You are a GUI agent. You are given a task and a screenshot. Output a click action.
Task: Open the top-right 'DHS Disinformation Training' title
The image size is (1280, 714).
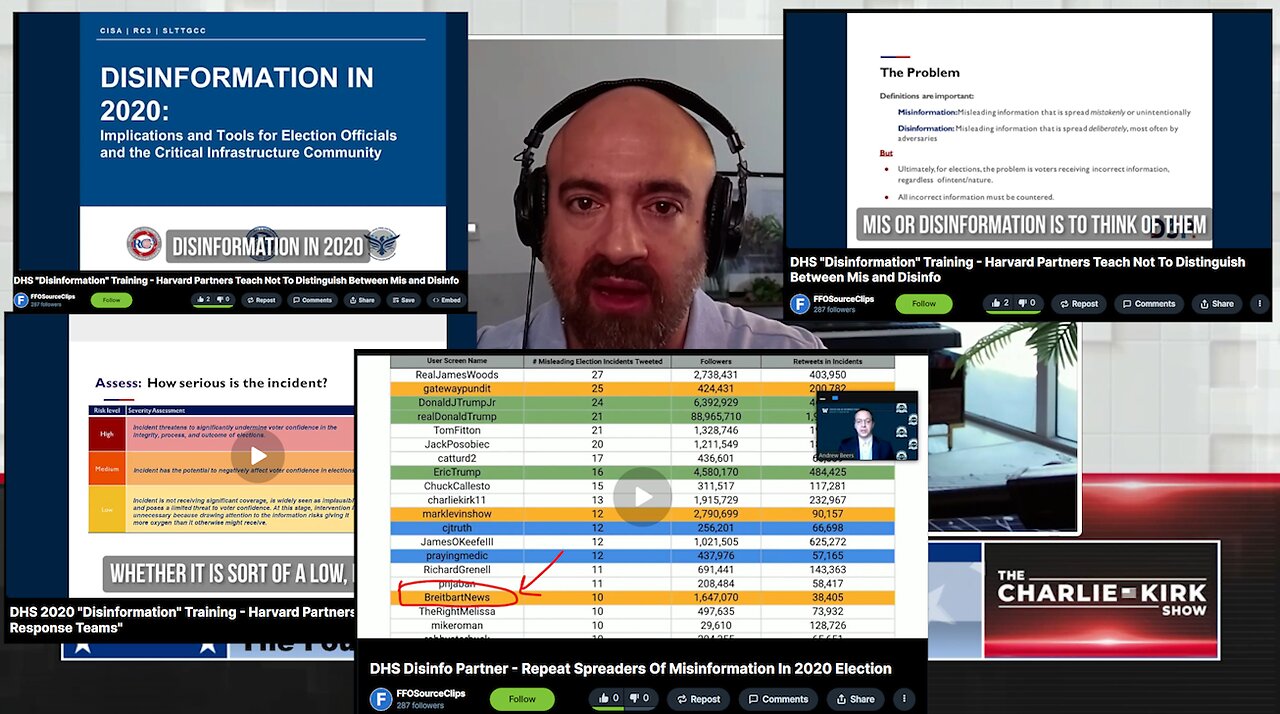point(1017,269)
